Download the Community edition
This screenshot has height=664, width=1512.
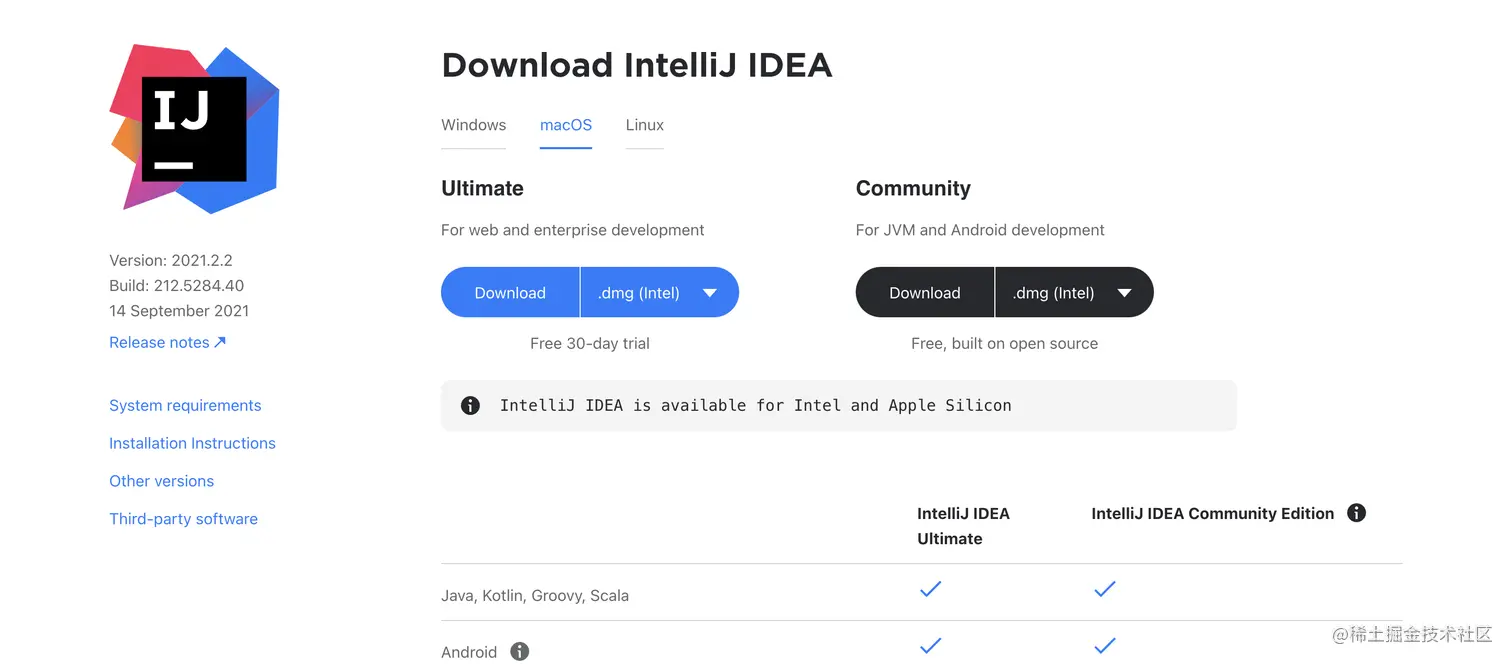(x=925, y=293)
